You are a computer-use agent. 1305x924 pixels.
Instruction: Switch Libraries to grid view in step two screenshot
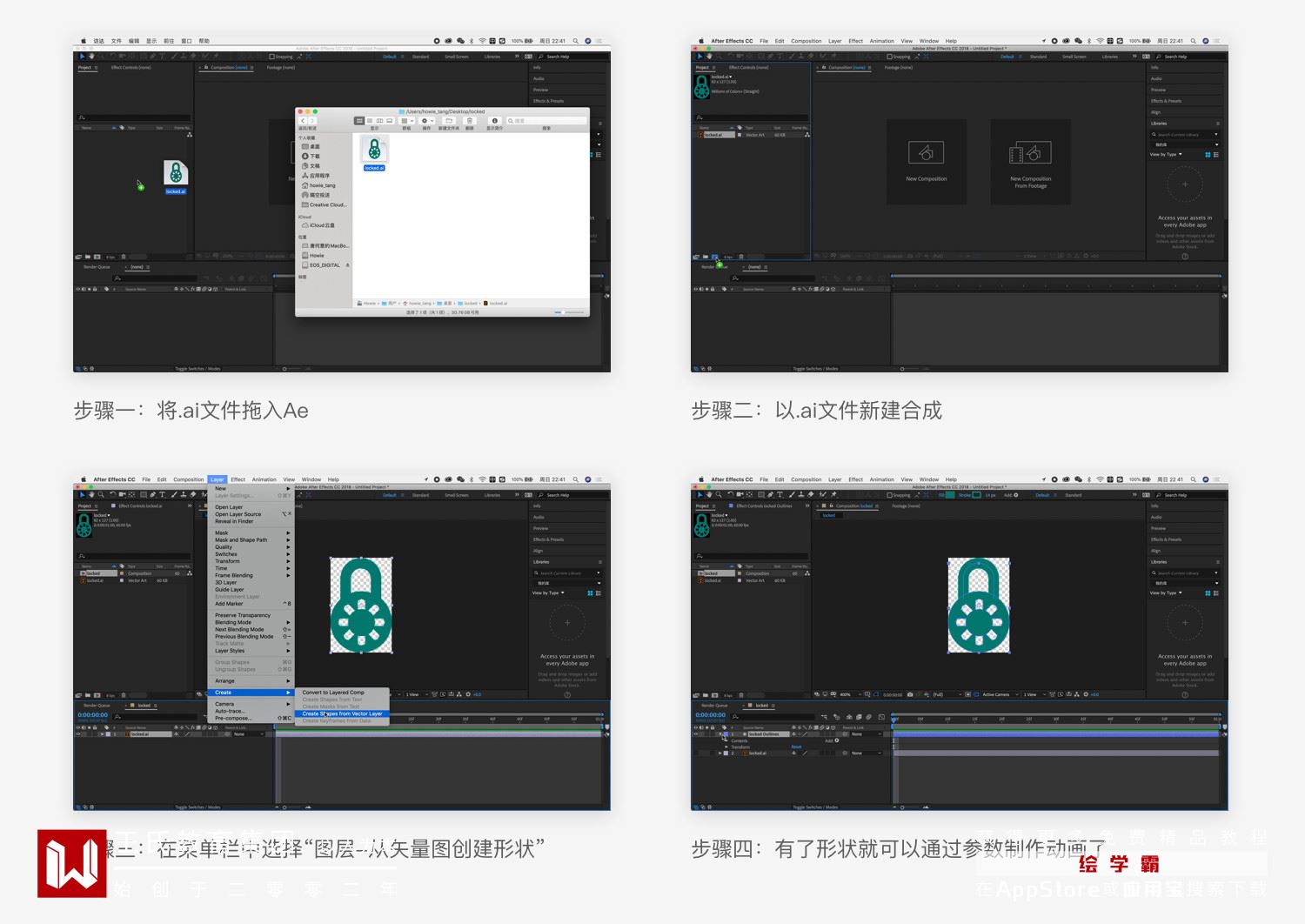click(1208, 154)
